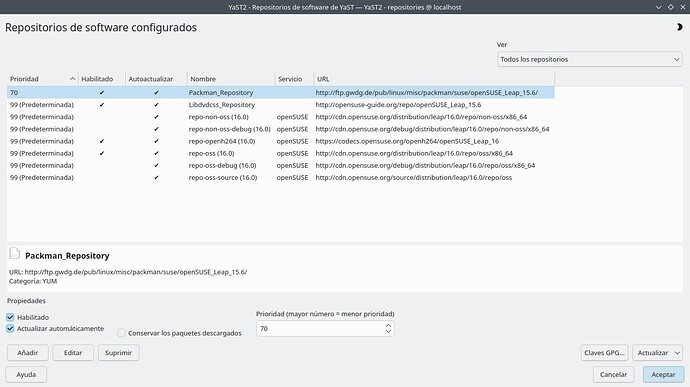Click Habilitado checkmark for repo-oss (16.0) row

coord(102,154)
